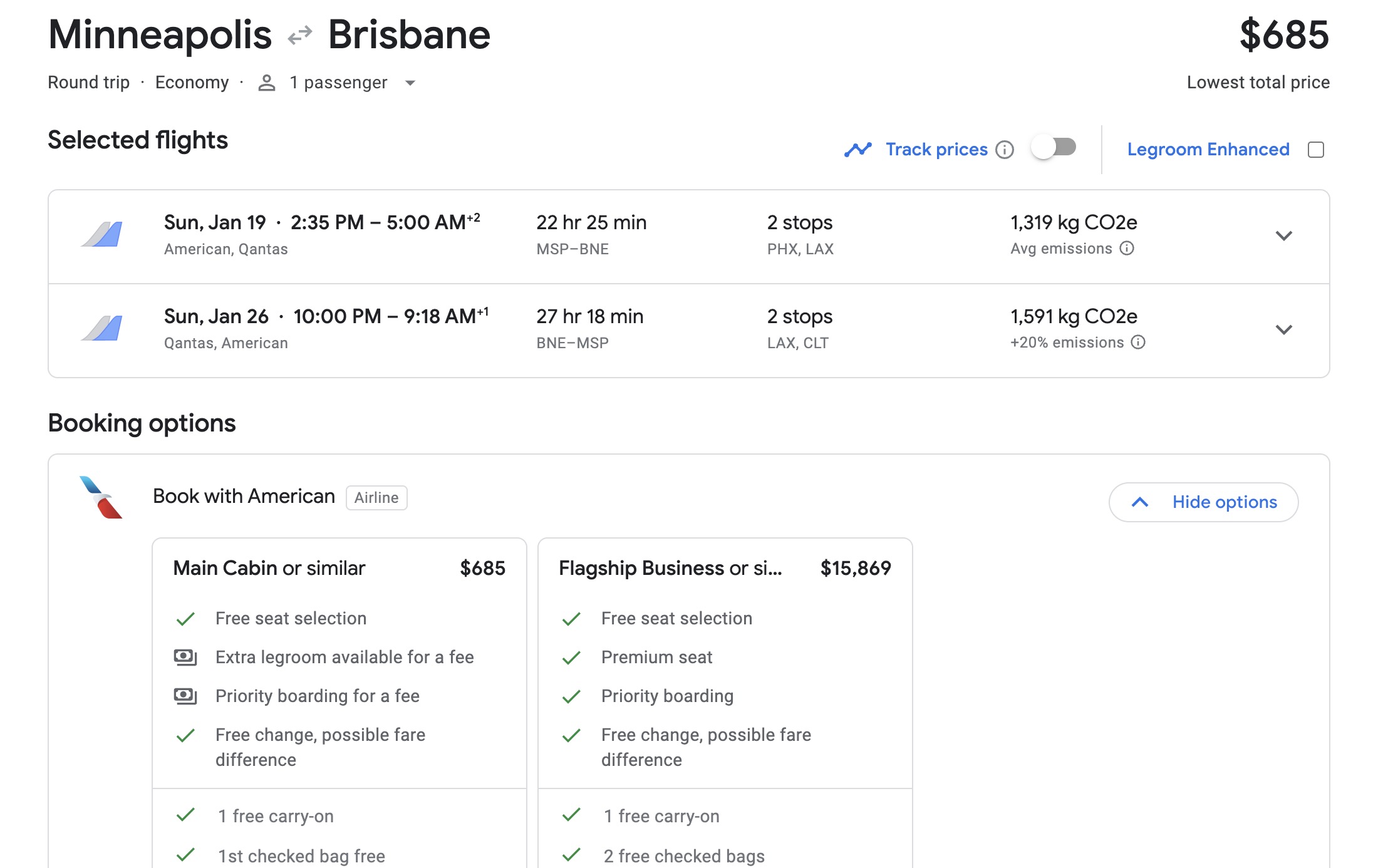
Task: Enable the Legroom Enhanced checkbox
Action: (x=1316, y=149)
